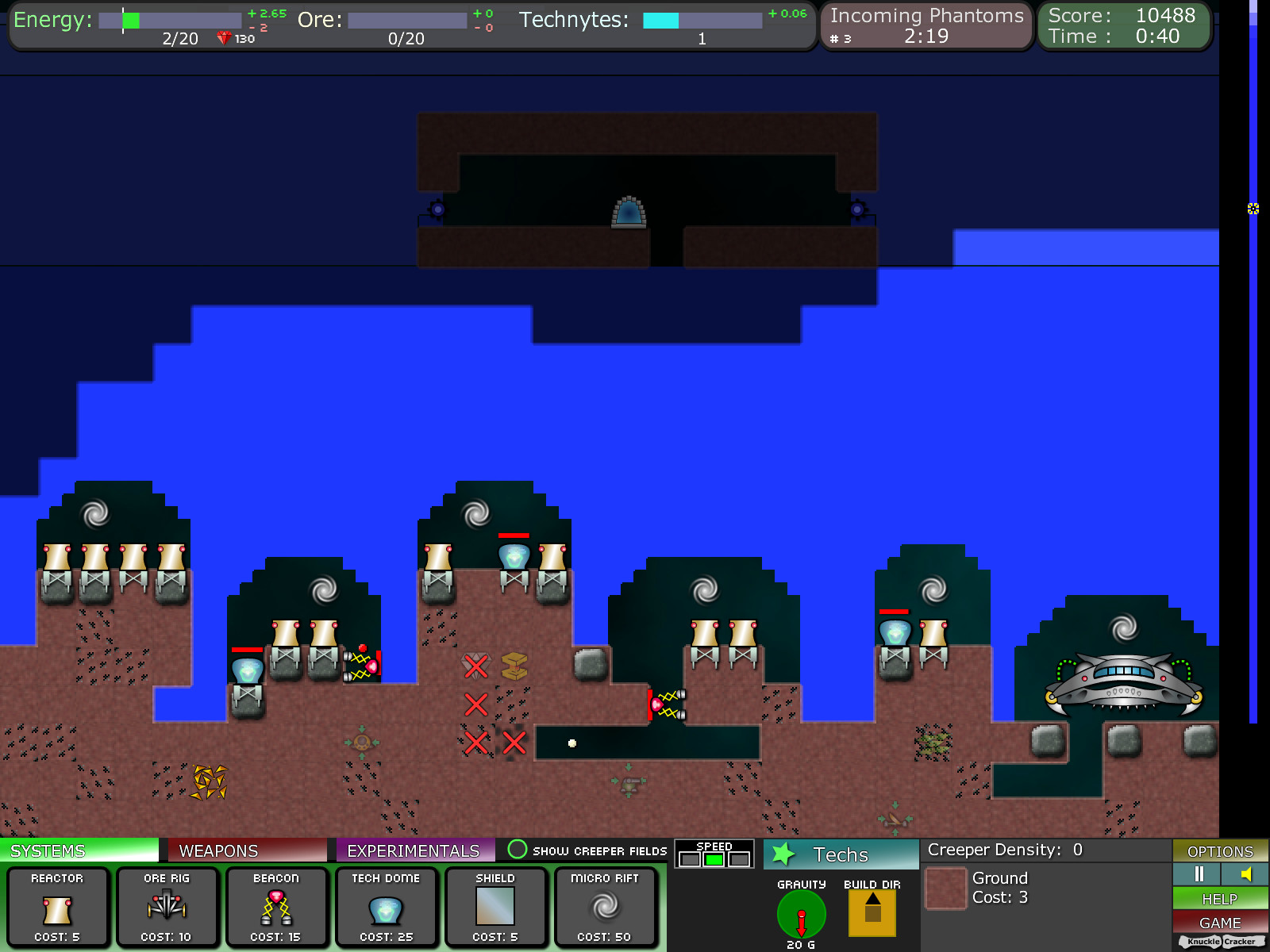The image size is (1270, 952).
Task: Open the Game menu
Action: [1220, 923]
